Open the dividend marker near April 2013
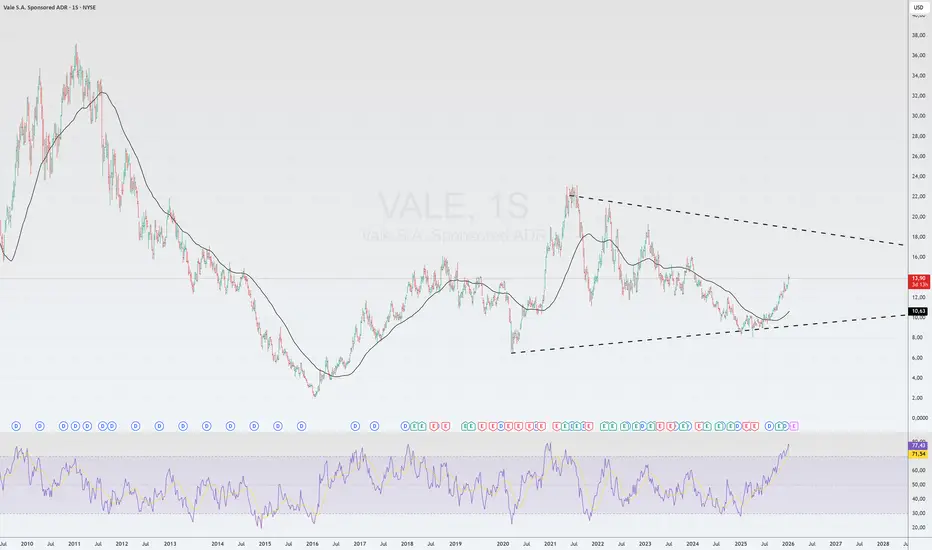The height and width of the screenshot is (550, 932). coord(183,426)
